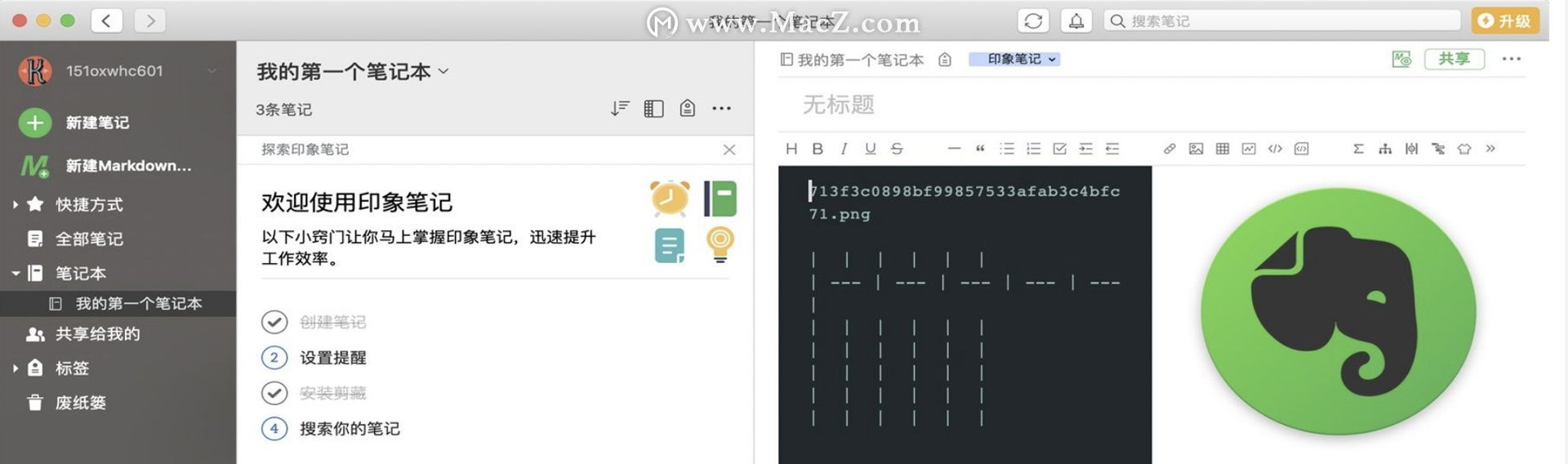This screenshot has height=464, width=1568.
Task: Open the 我的第一个笔记本 title dropdown
Action: coord(353,72)
